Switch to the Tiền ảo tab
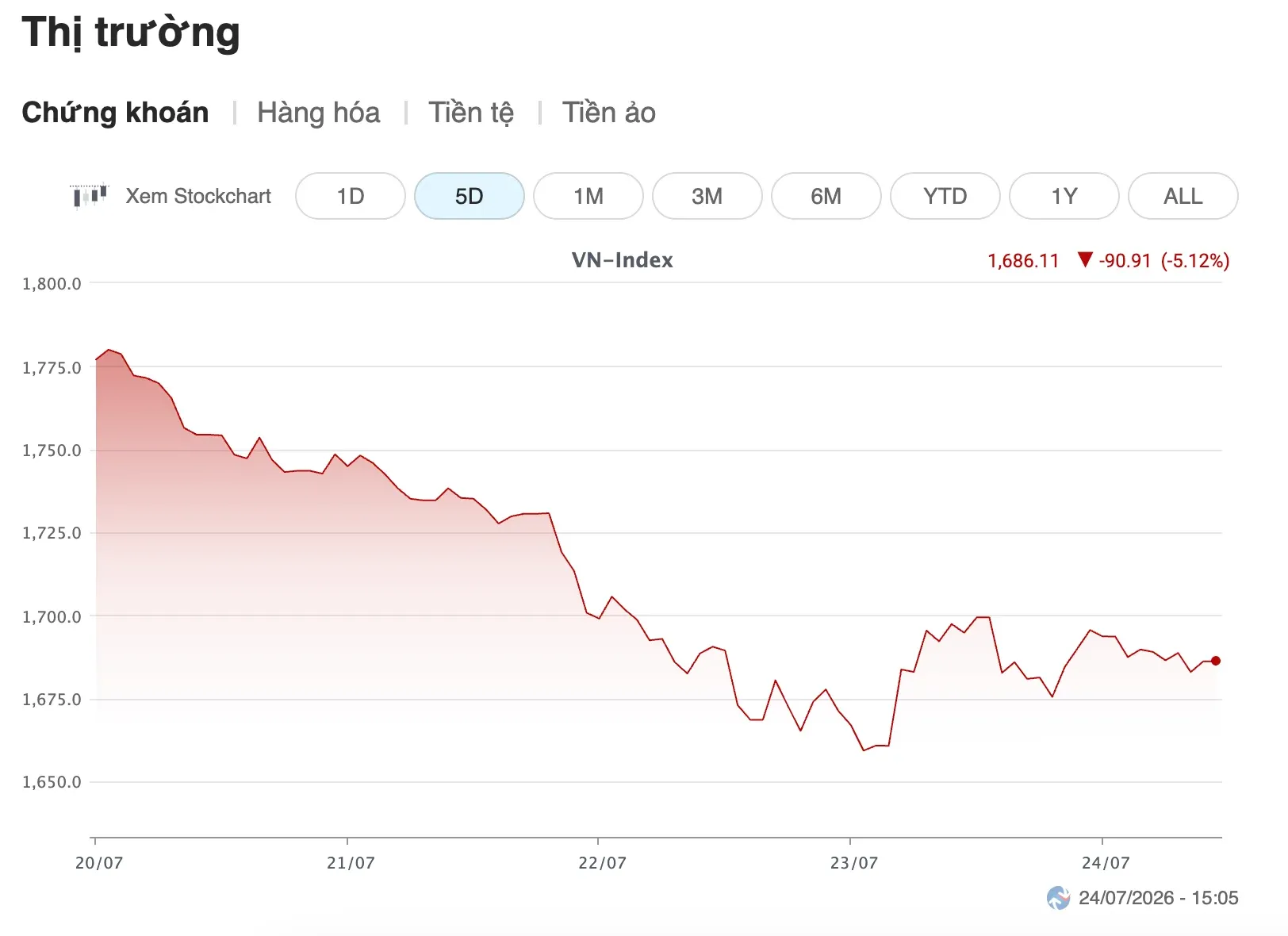 [609, 113]
